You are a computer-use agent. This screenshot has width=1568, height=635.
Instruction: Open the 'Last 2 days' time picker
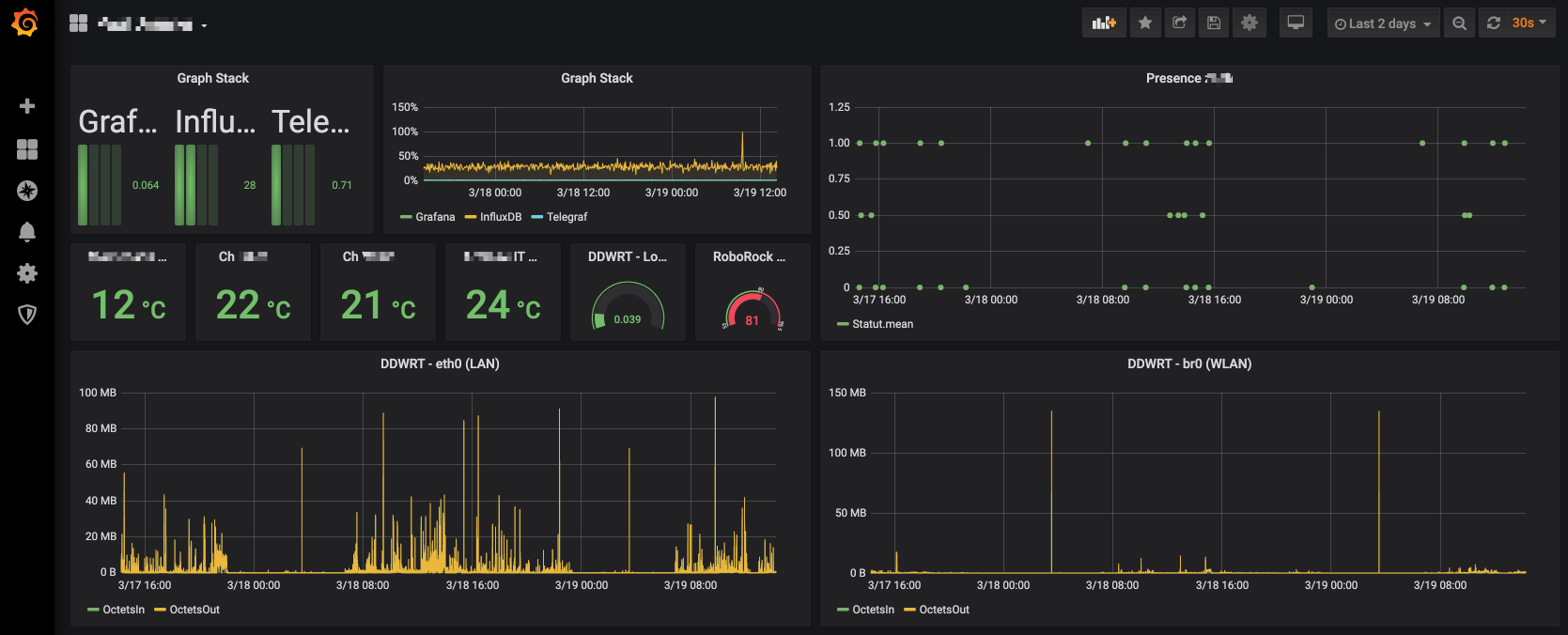1383,23
